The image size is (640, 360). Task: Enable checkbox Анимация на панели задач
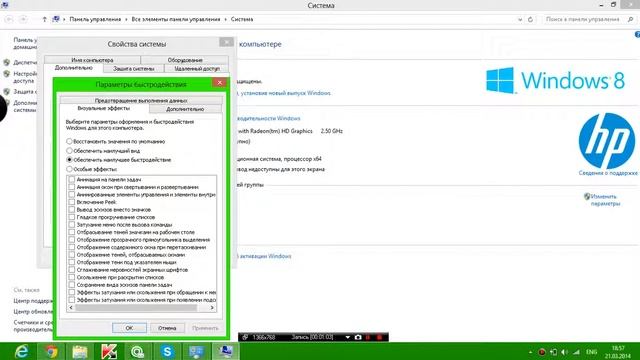pos(72,180)
